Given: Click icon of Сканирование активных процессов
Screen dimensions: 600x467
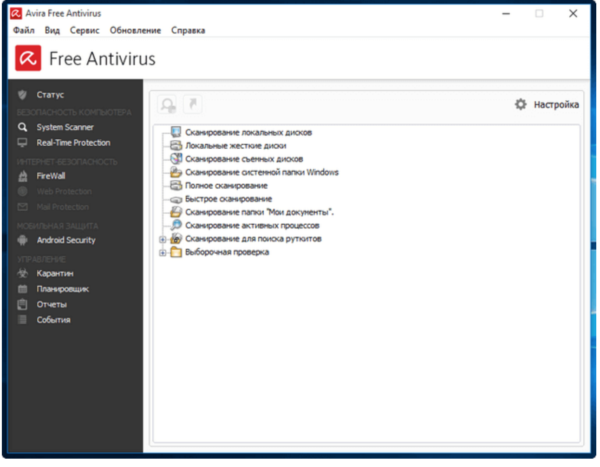Looking at the screenshot, I should point(176,225).
